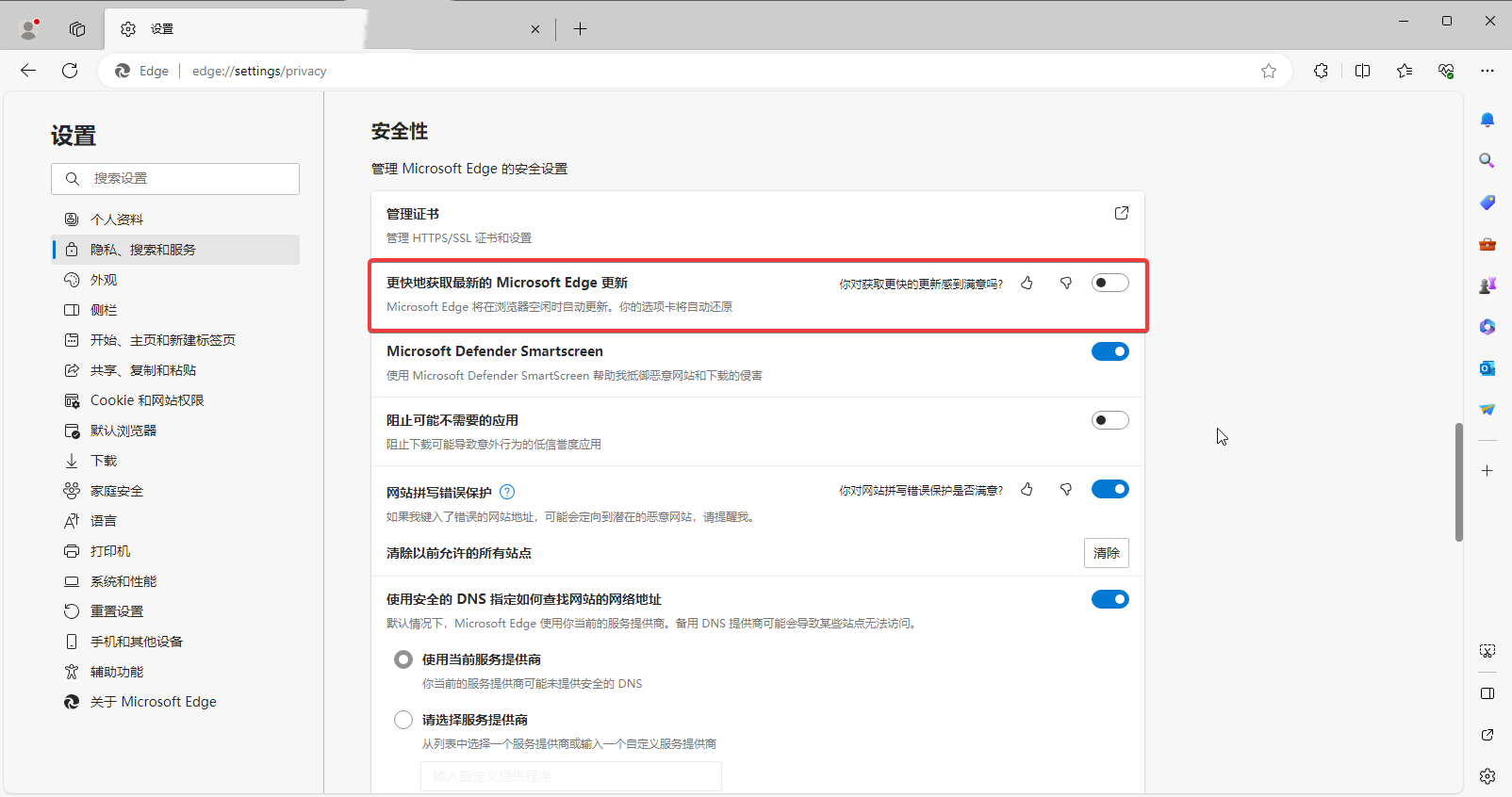Turn off secure DNS toggle
1512x797 pixels.
click(1110, 599)
